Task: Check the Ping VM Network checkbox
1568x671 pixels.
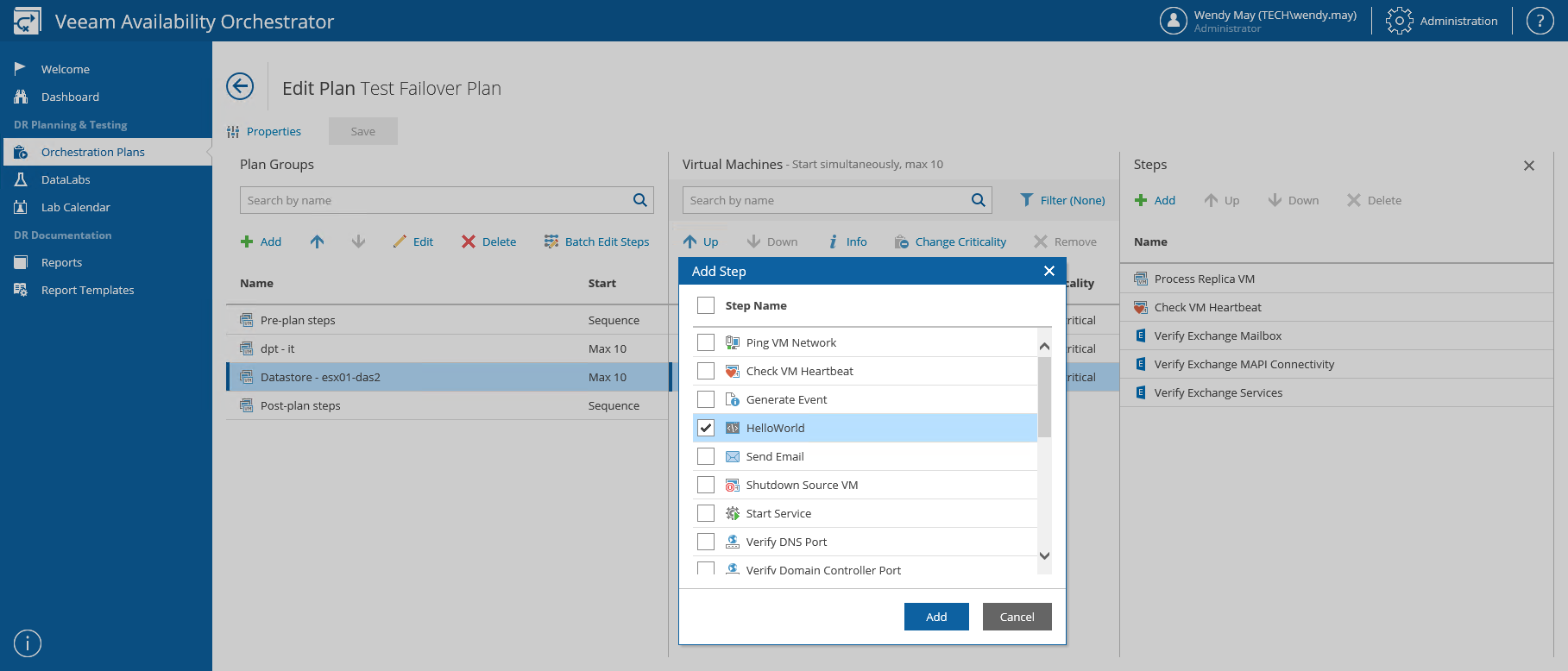Action: [x=706, y=342]
